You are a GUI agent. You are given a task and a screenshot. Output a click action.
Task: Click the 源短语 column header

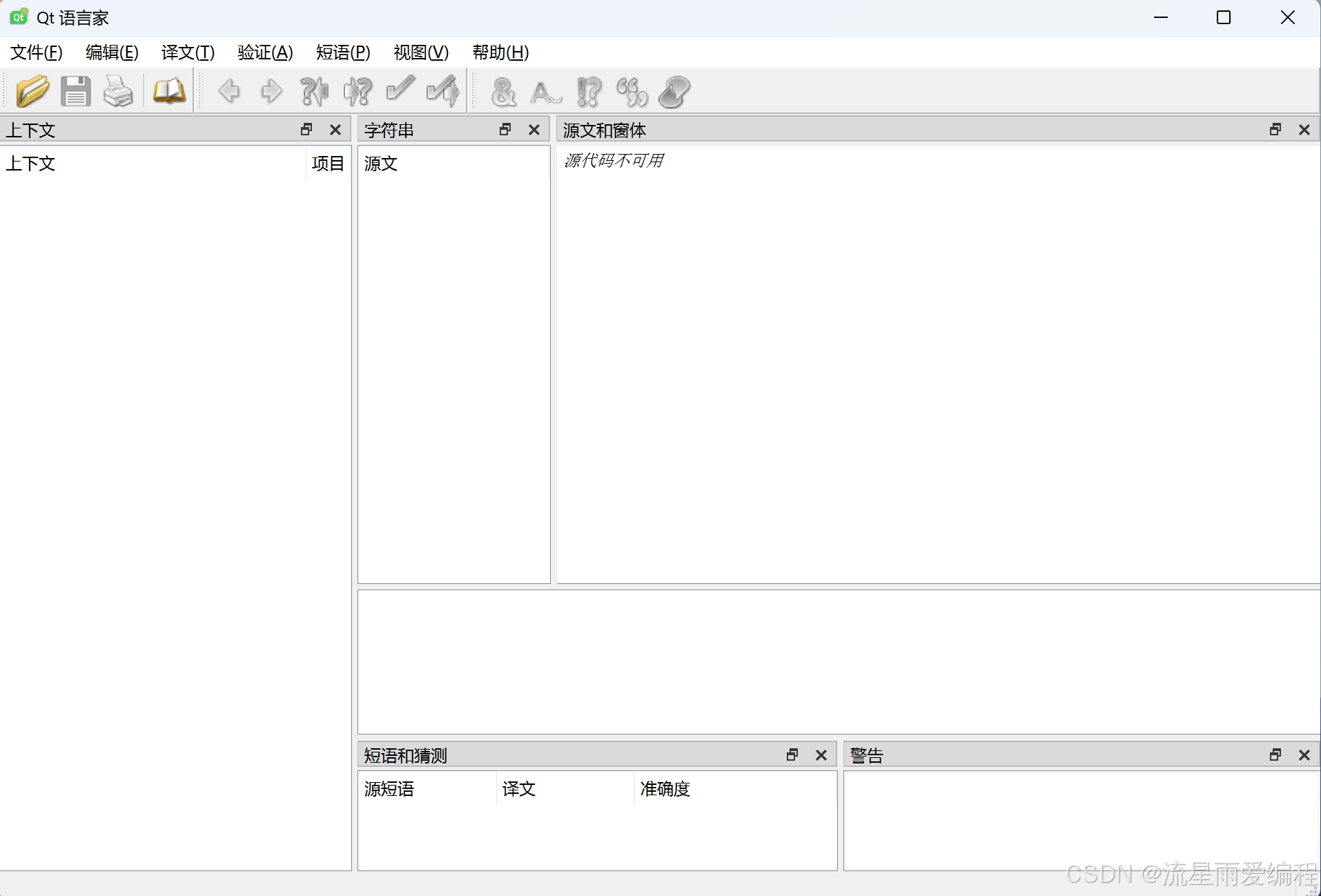pyautogui.click(x=427, y=788)
